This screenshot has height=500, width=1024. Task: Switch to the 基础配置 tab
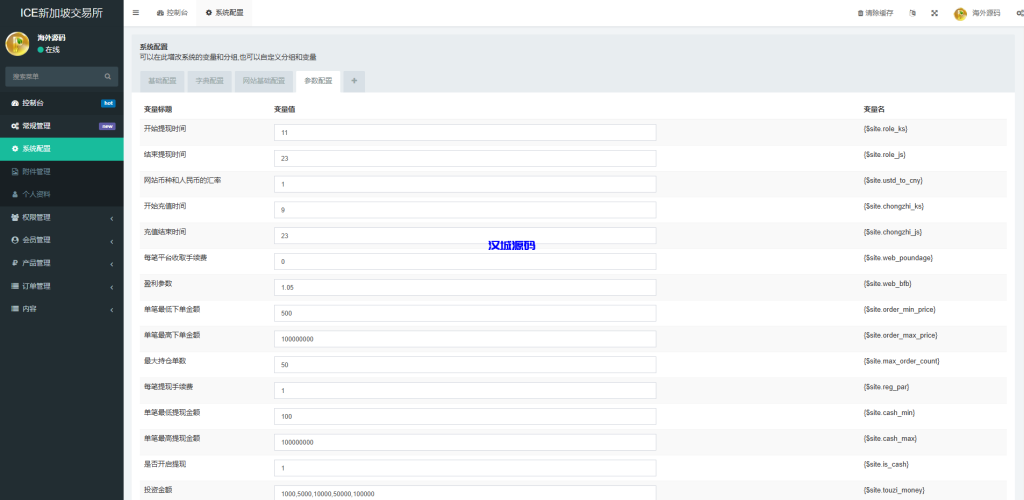click(162, 81)
